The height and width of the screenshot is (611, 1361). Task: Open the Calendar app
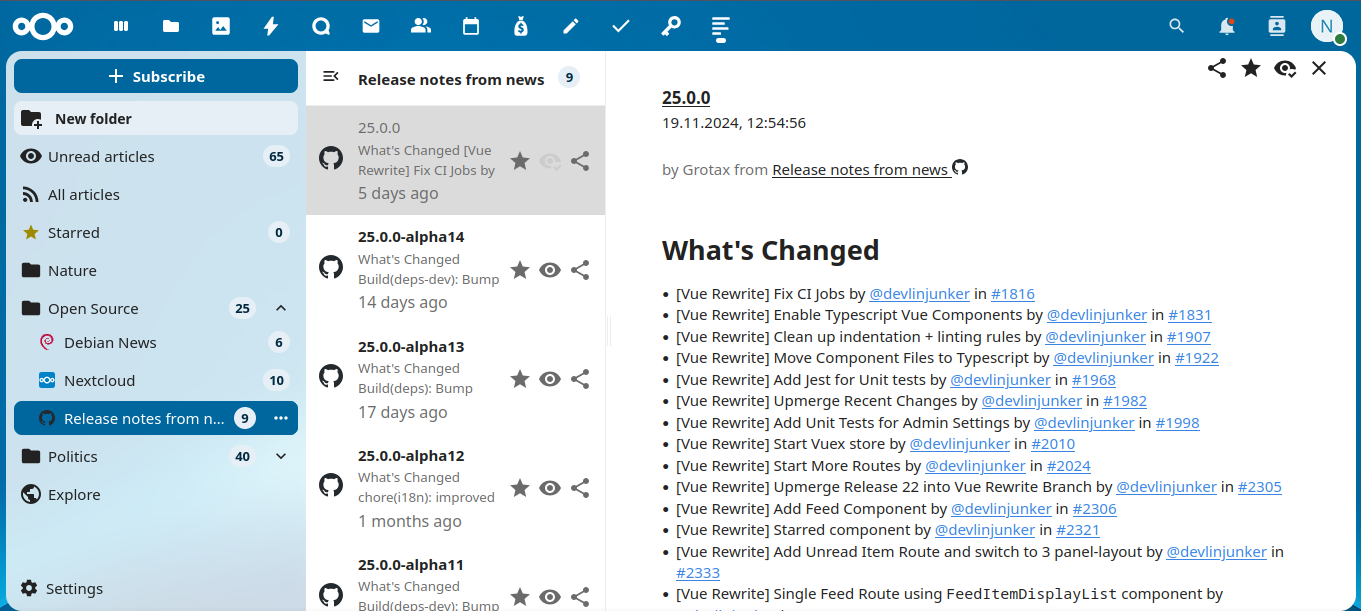coord(471,26)
